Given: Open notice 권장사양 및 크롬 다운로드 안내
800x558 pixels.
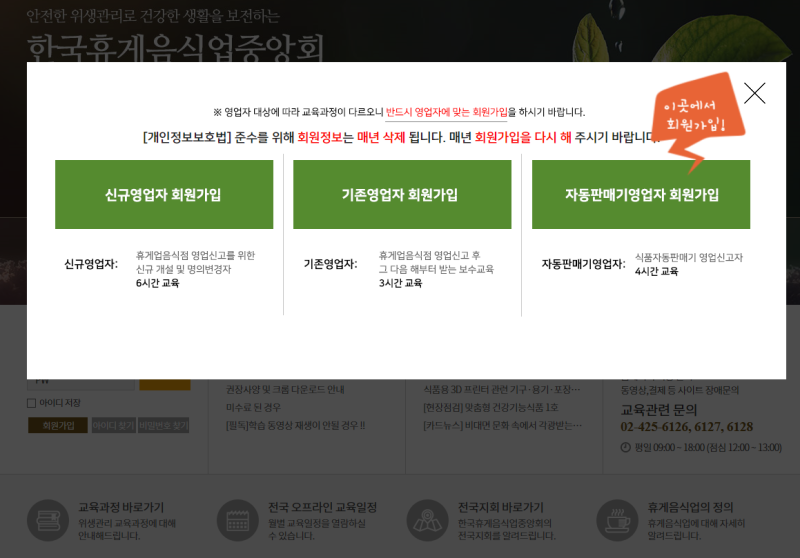Looking at the screenshot, I should pyautogui.click(x=285, y=390).
